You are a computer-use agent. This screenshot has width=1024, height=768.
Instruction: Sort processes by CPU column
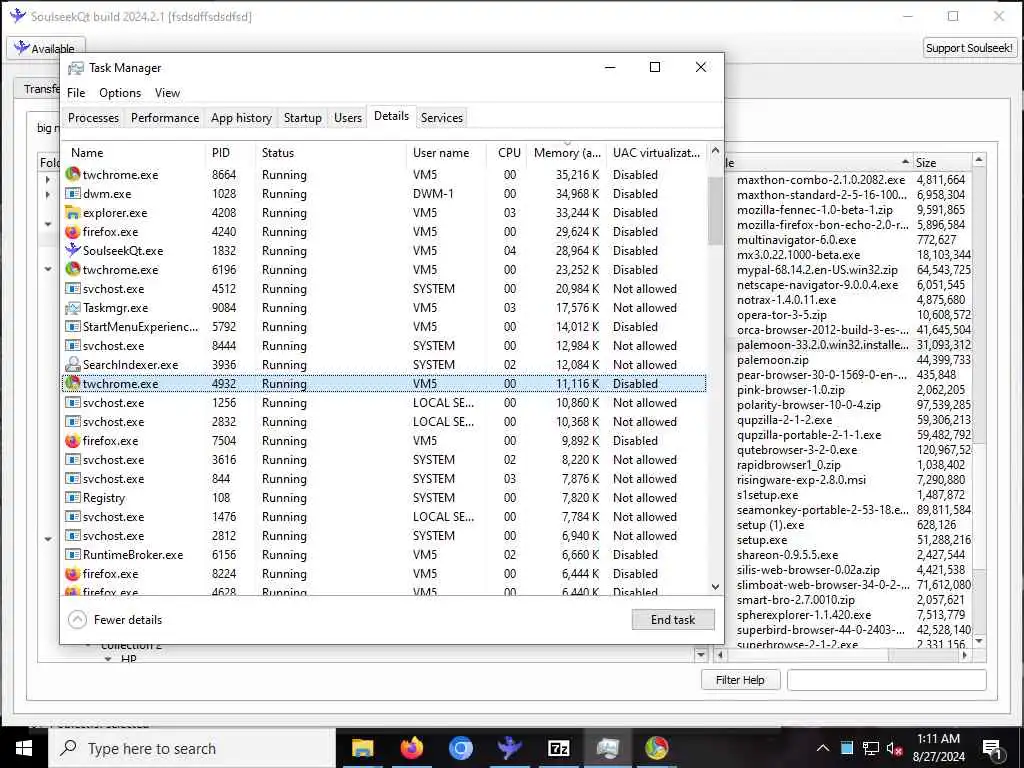click(x=507, y=153)
